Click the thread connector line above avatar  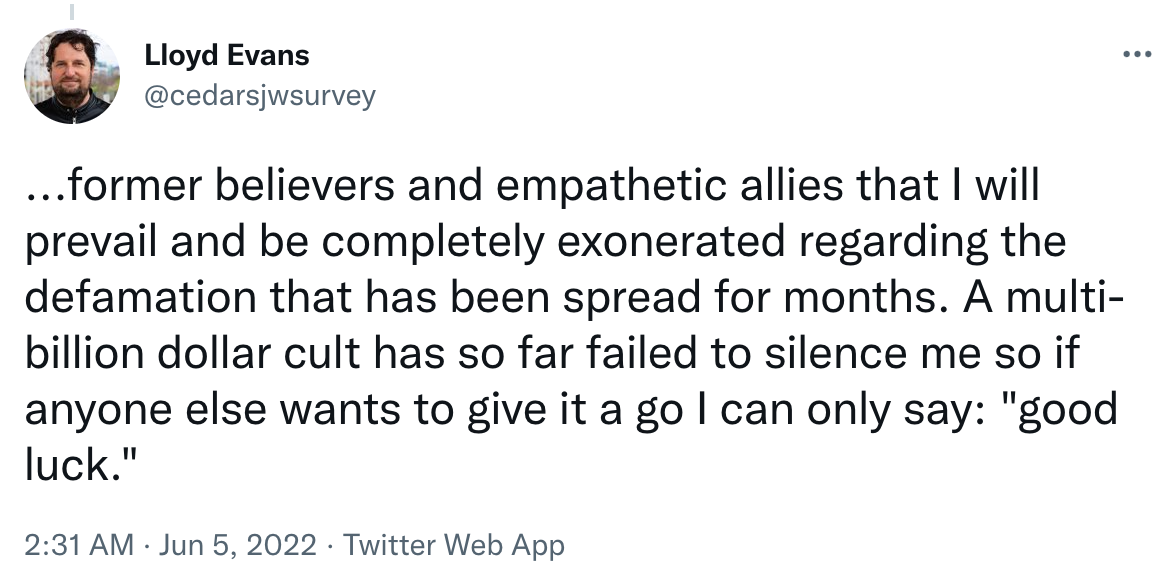pyautogui.click(x=72, y=12)
